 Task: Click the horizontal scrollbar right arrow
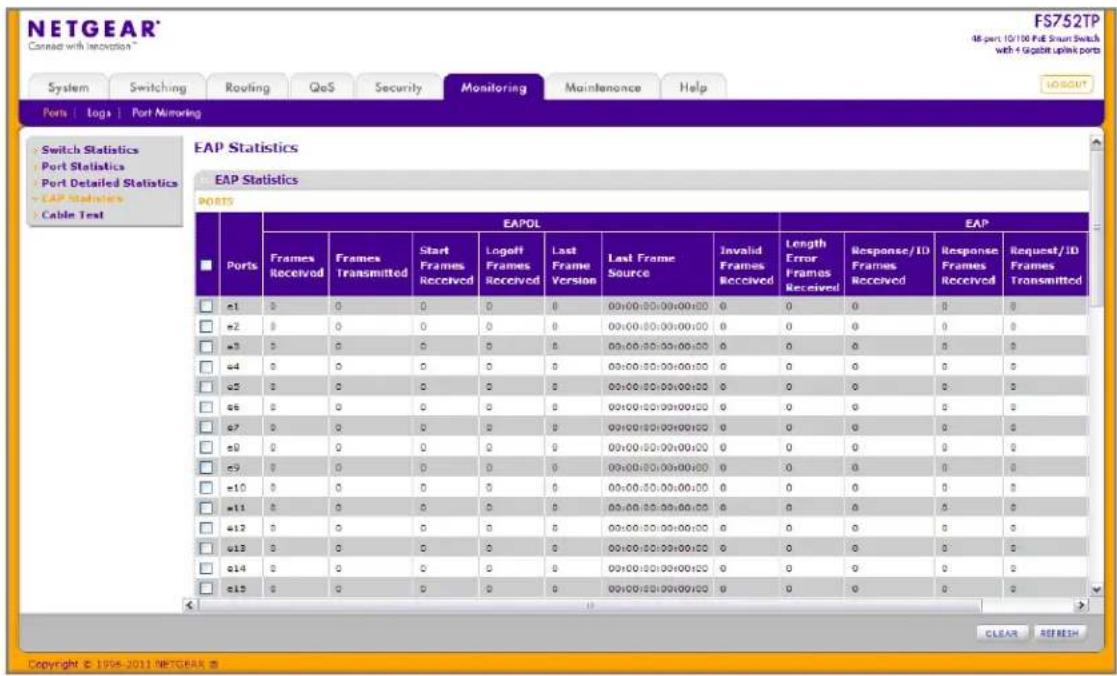tap(1081, 605)
